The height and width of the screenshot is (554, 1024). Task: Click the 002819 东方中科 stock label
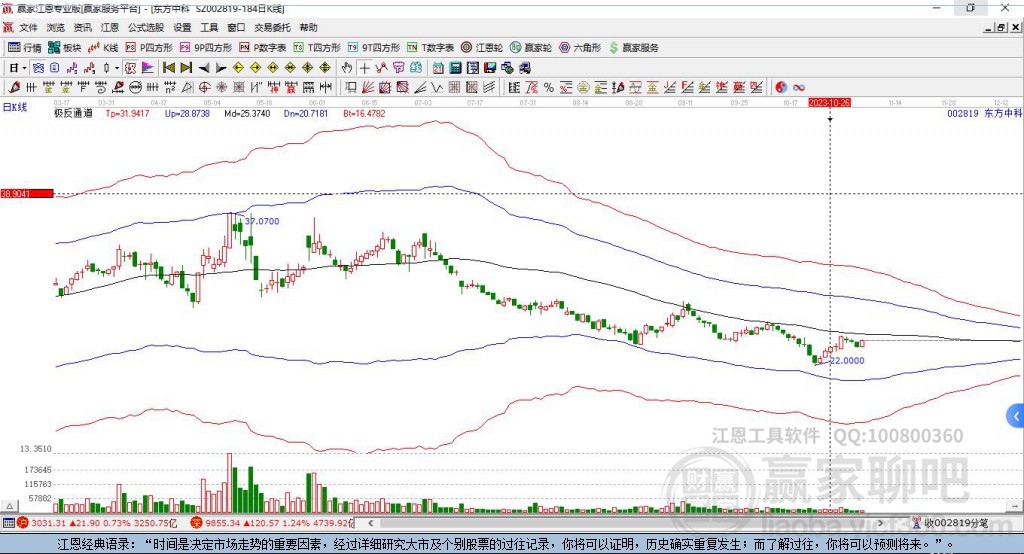[984, 113]
